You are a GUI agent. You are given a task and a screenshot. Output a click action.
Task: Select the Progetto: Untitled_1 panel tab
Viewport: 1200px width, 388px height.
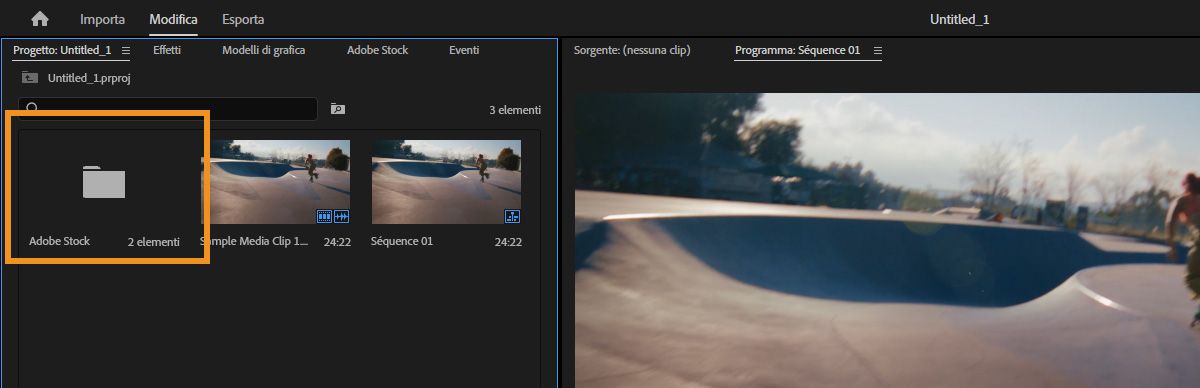pyautogui.click(x=62, y=50)
